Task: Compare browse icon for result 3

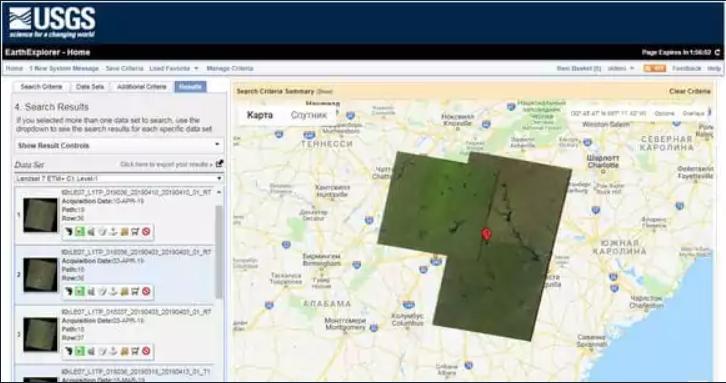Action: click(91, 351)
